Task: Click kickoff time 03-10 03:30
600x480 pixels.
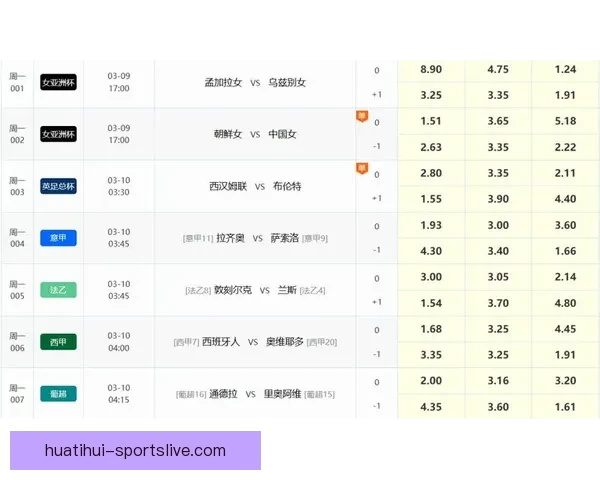Action: tap(119, 186)
